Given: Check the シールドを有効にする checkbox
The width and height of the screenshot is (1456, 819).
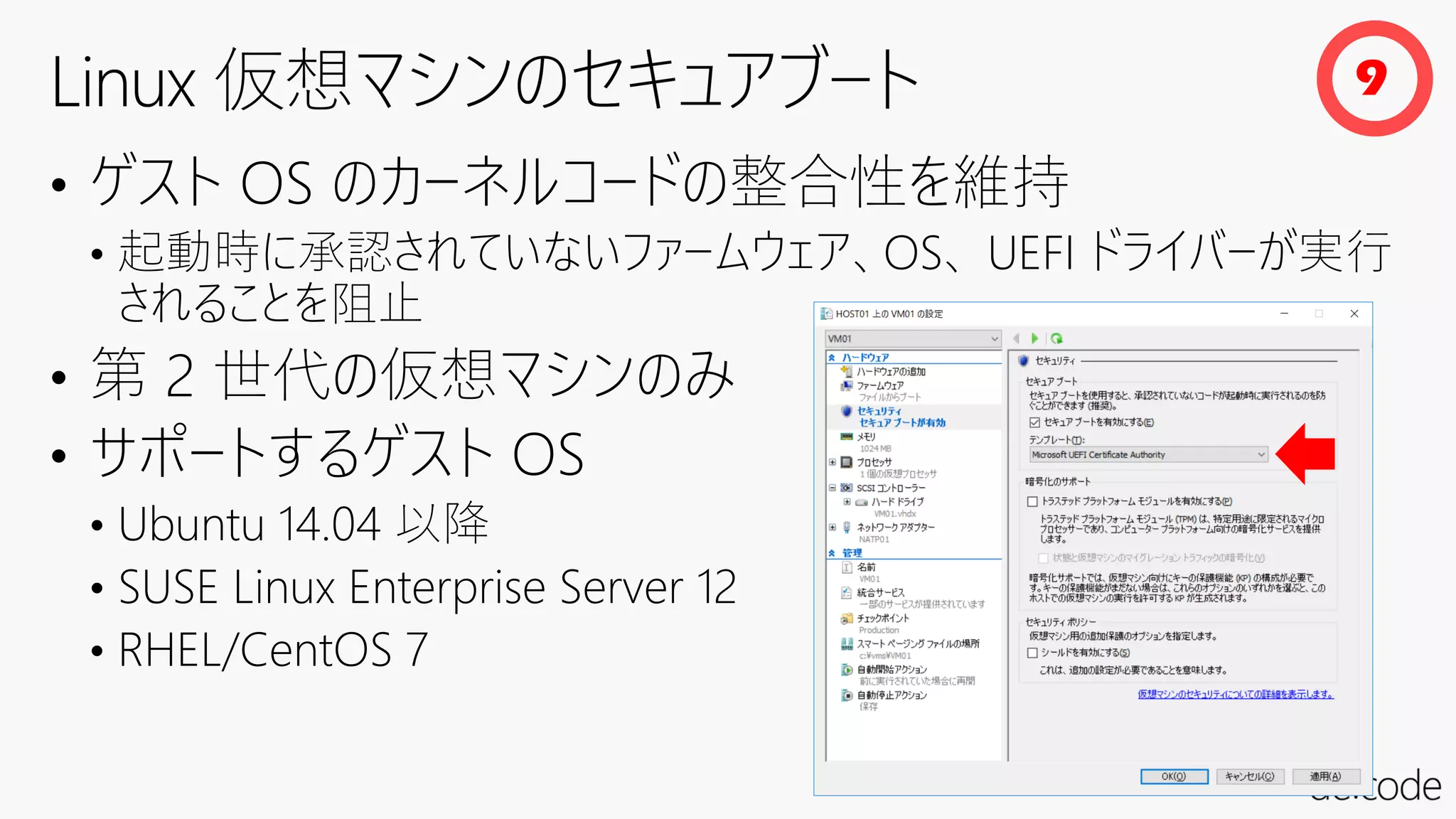Looking at the screenshot, I should [x=1032, y=653].
